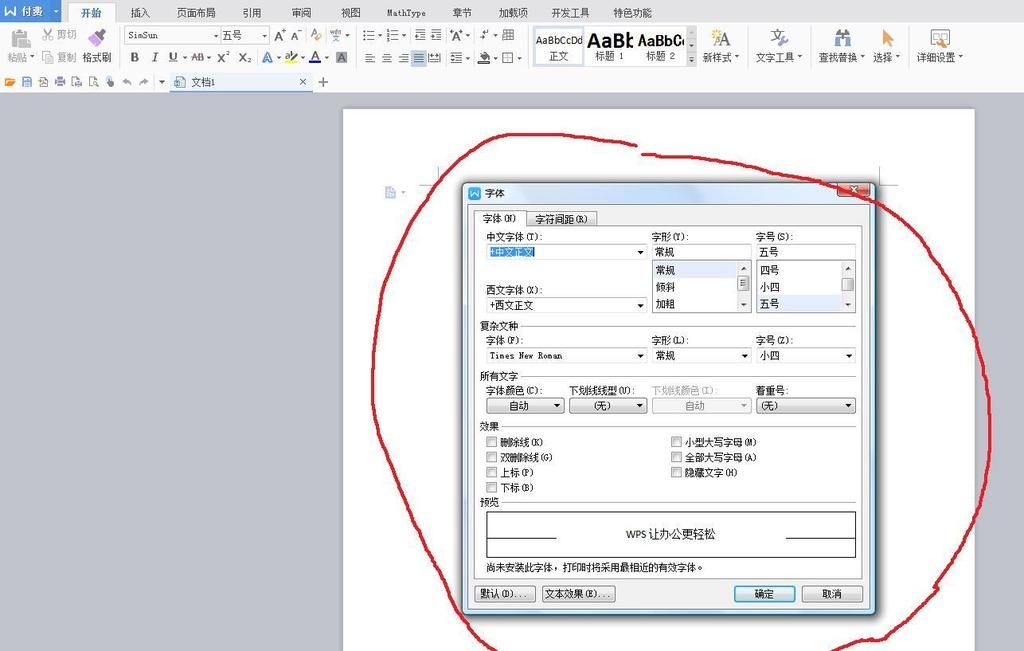The height and width of the screenshot is (651, 1024).
Task: Apply underline (U) formatting
Action: pyautogui.click(x=172, y=57)
